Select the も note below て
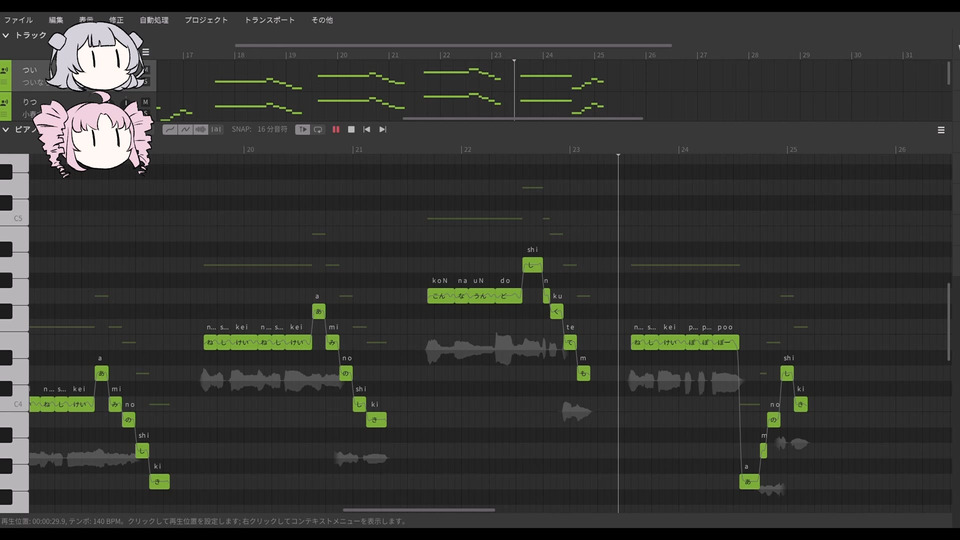Screen dimensions: 960x540 pyautogui.click(x=583, y=373)
